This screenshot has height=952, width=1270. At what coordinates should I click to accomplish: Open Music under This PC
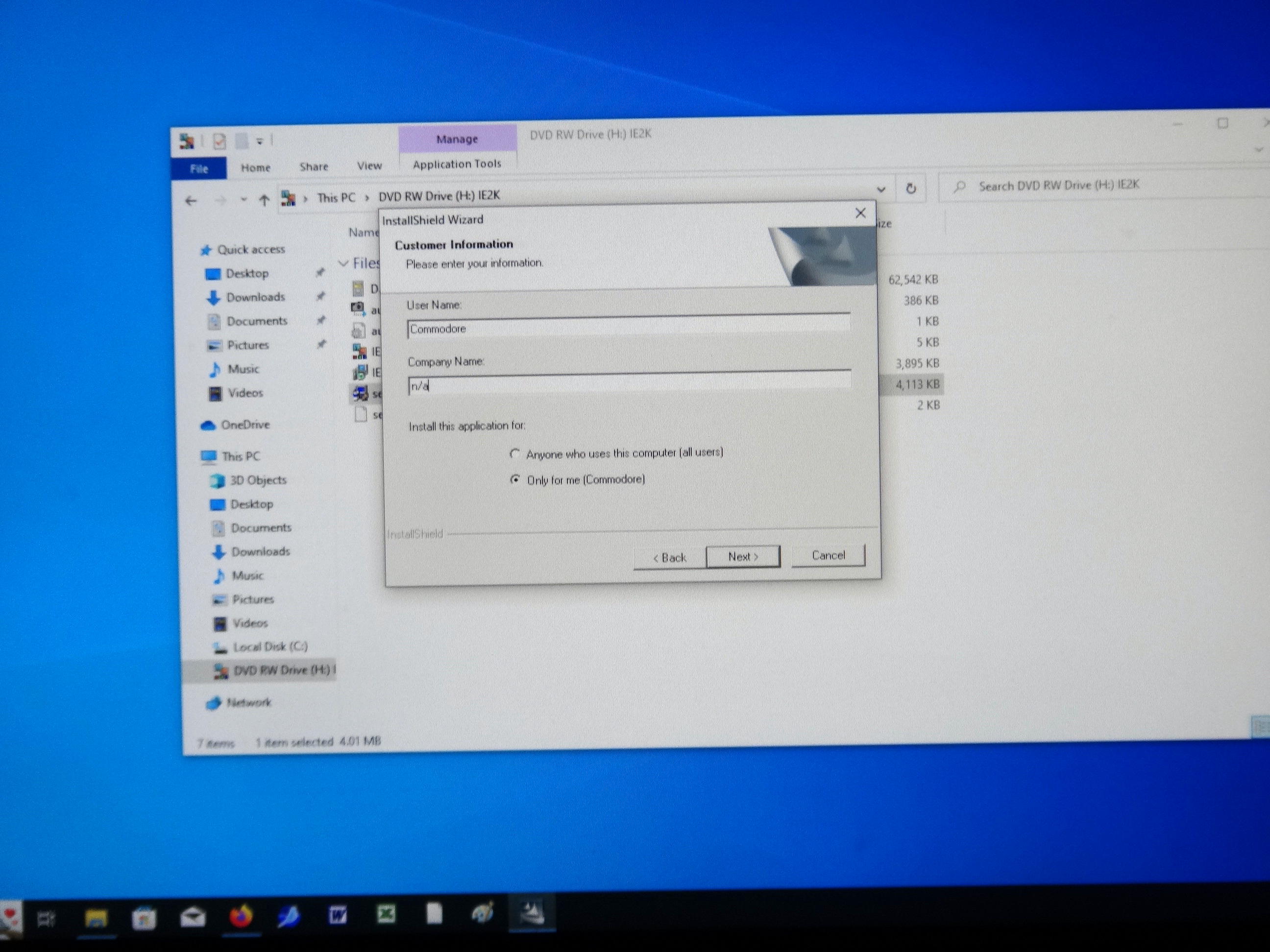point(247,575)
